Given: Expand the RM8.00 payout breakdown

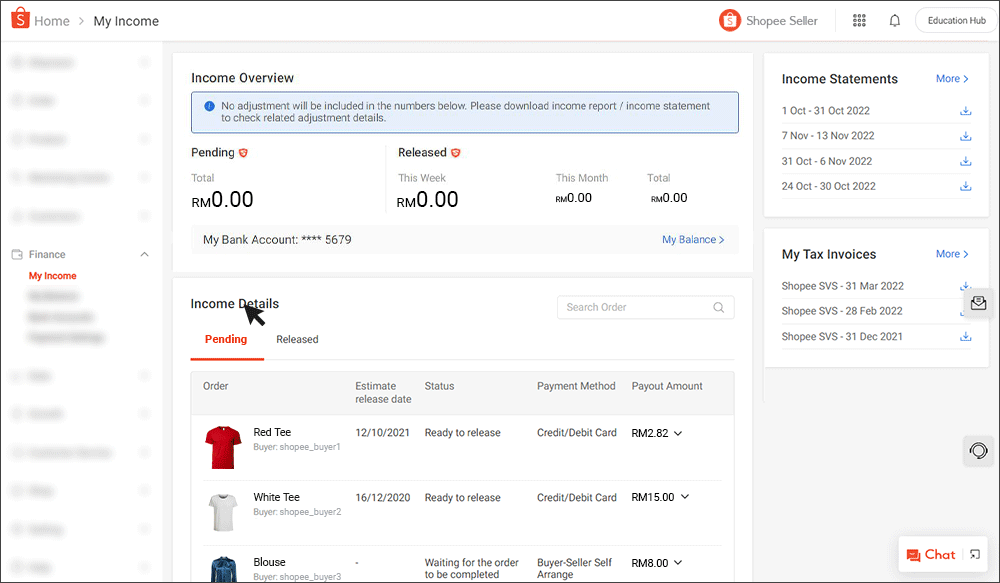Looking at the screenshot, I should [x=678, y=563].
